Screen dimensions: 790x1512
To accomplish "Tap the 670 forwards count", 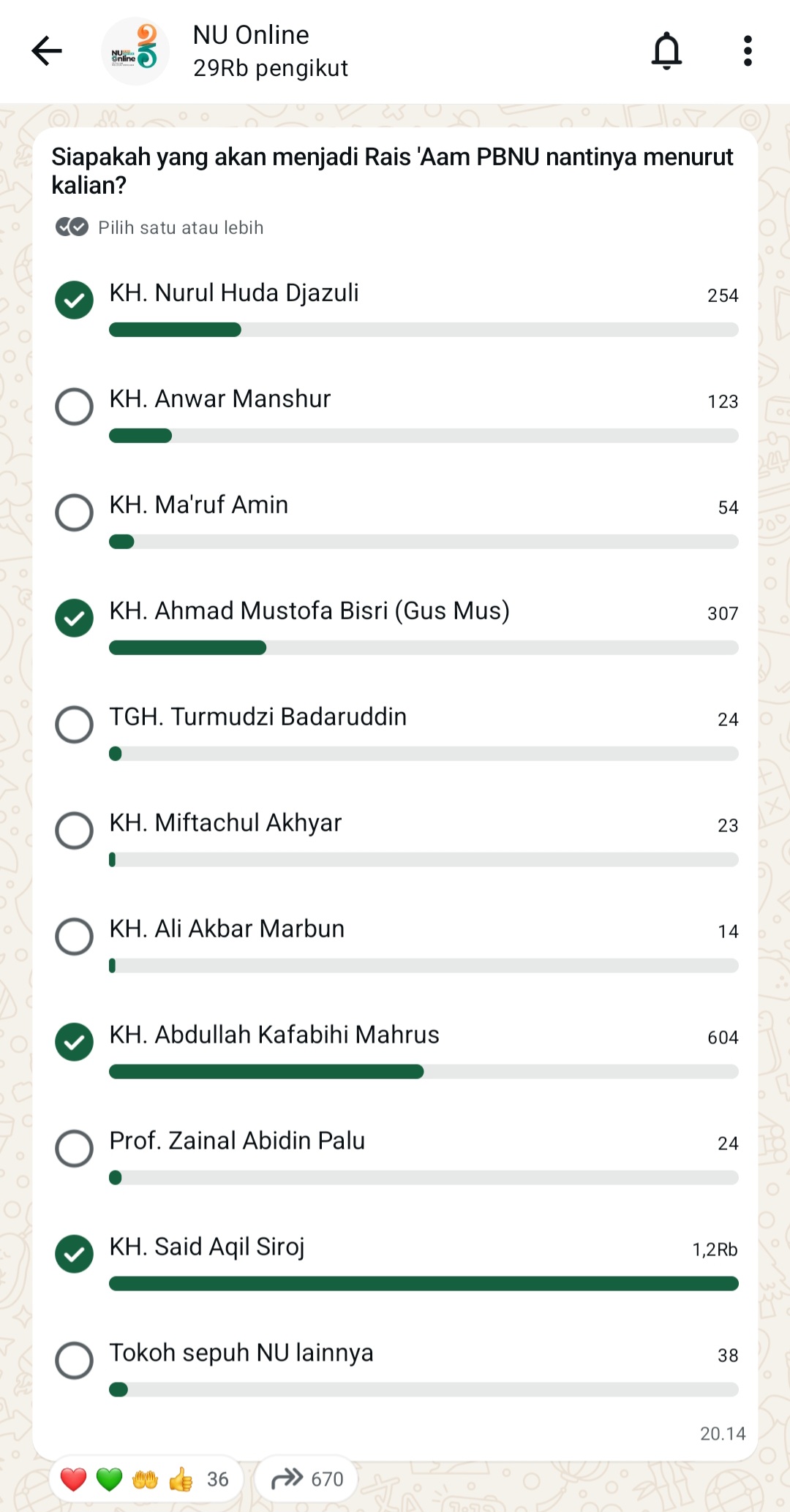I will (327, 1479).
